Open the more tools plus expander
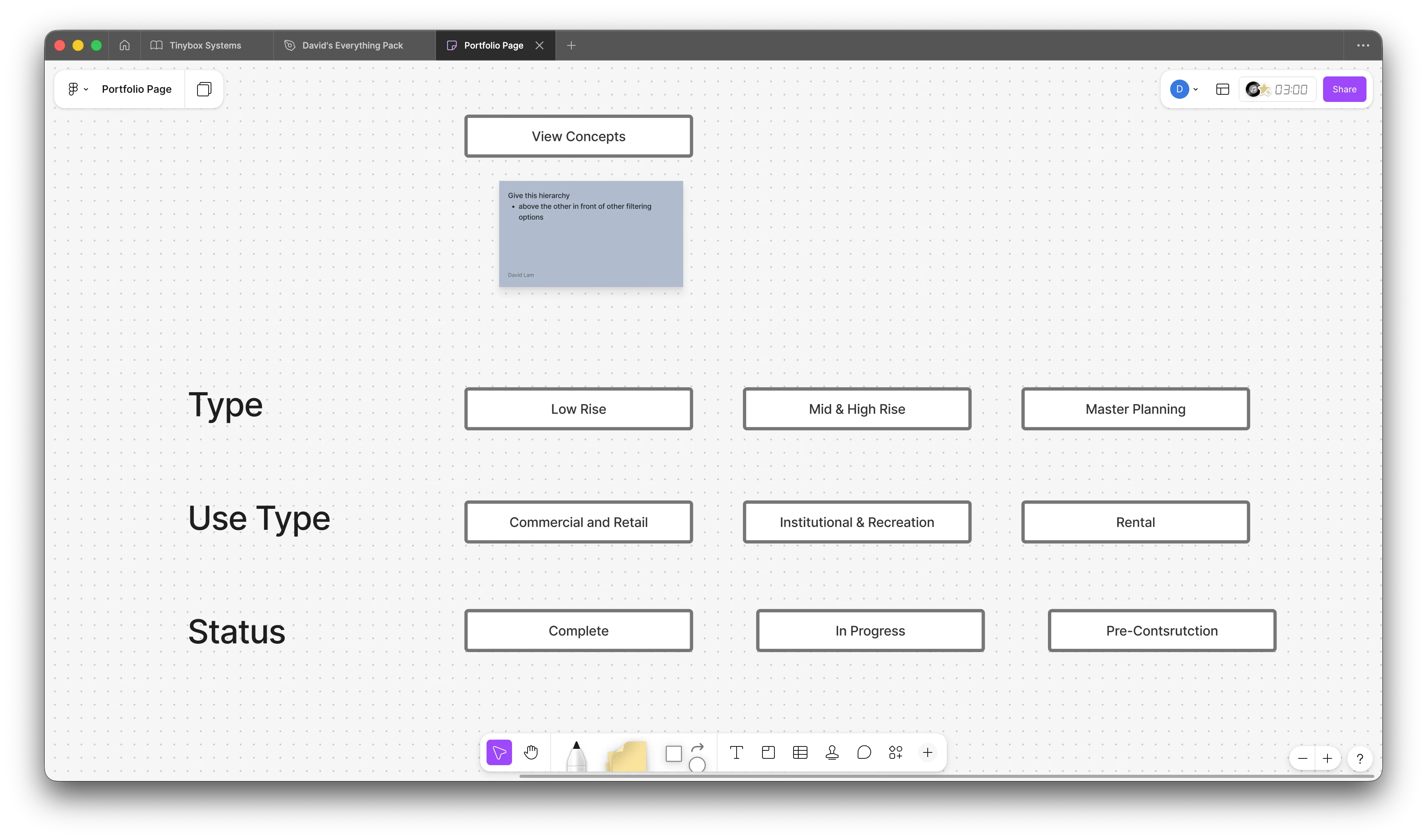Image resolution: width=1427 pixels, height=840 pixels. pyautogui.click(x=927, y=752)
